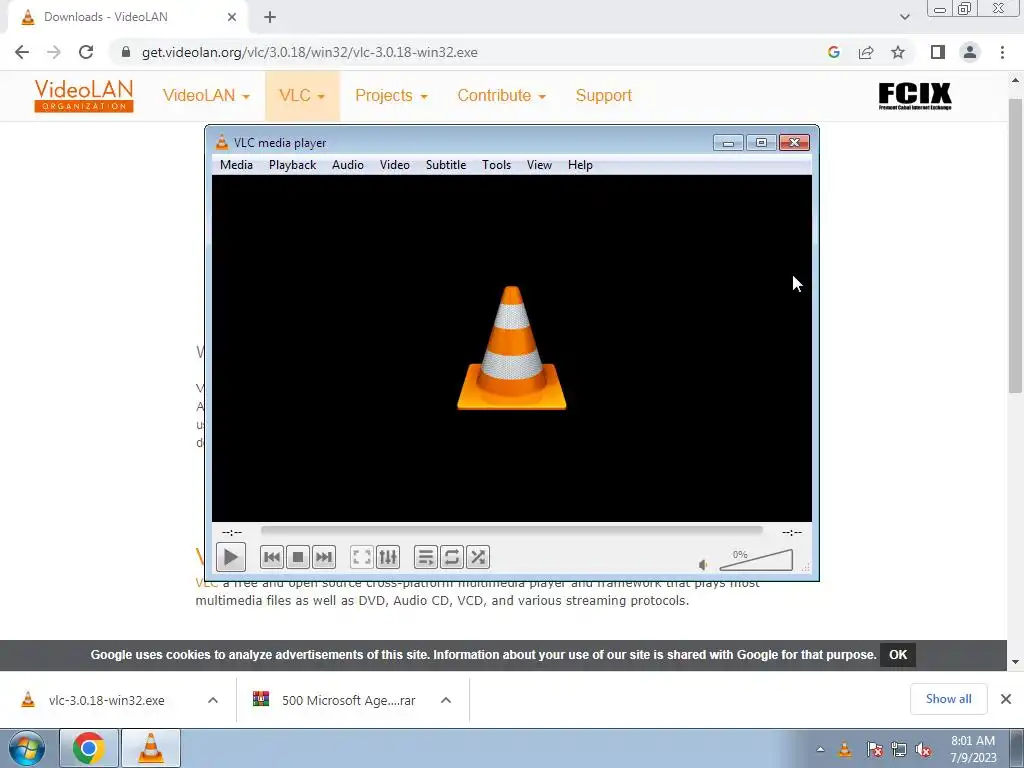The image size is (1024, 768).
Task: Skip to next media in VLC
Action: pyautogui.click(x=323, y=557)
